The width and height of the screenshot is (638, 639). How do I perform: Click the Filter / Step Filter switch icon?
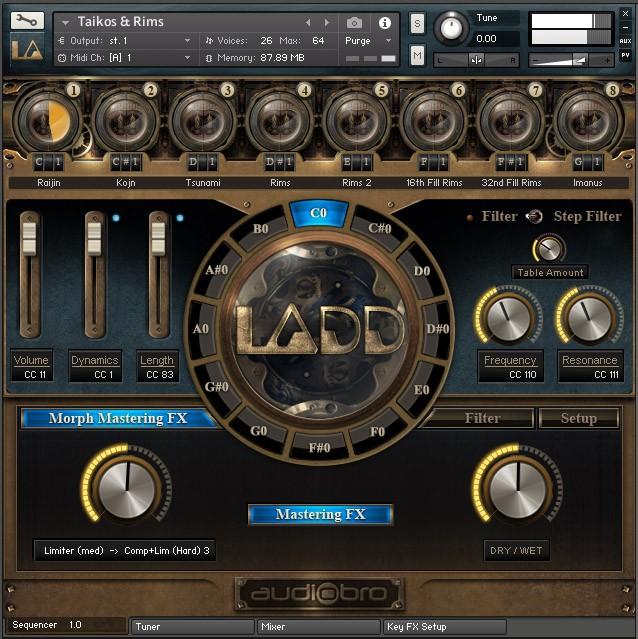click(534, 216)
